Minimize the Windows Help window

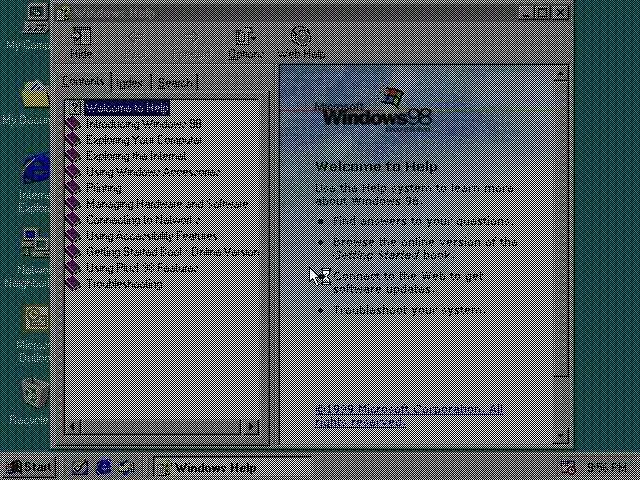(526, 13)
